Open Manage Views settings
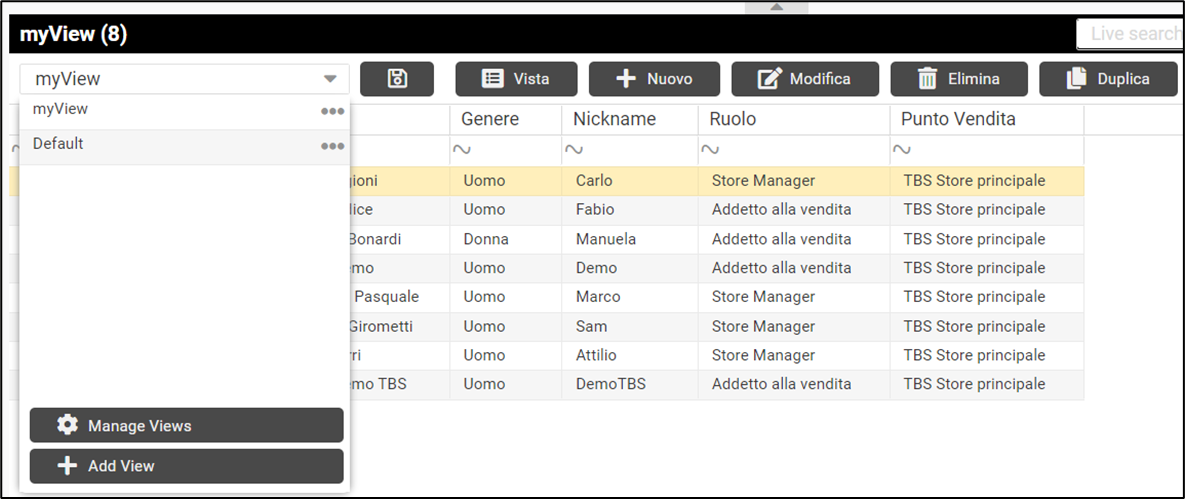The image size is (1185, 499). [x=186, y=425]
